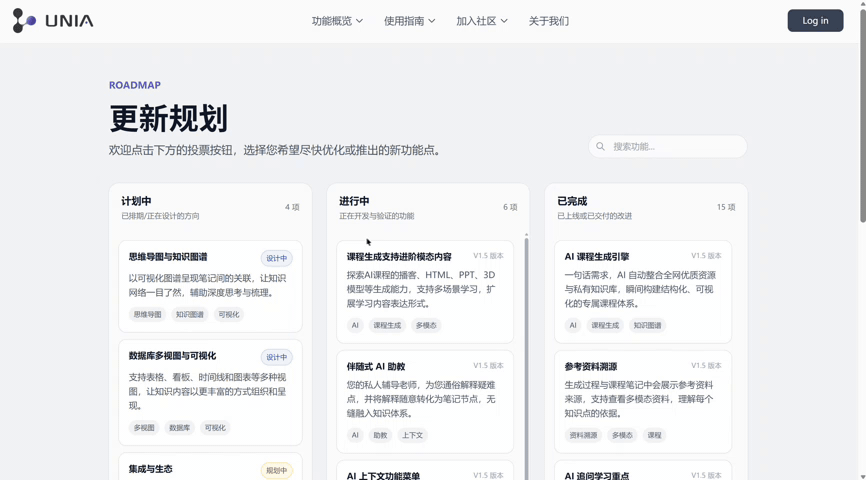Select the 上下文 tag
Screen dimensions: 866x480
[x=412, y=435]
